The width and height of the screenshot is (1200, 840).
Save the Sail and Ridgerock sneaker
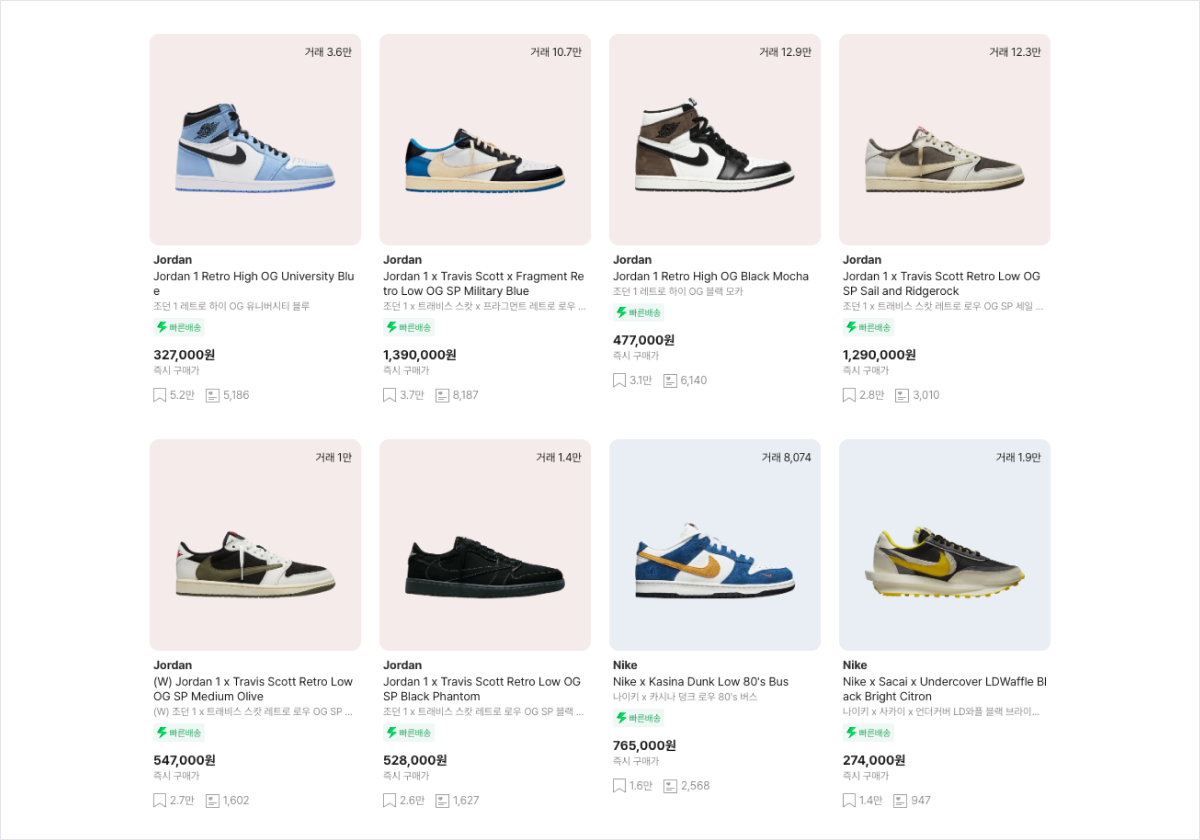pyautogui.click(x=850, y=395)
